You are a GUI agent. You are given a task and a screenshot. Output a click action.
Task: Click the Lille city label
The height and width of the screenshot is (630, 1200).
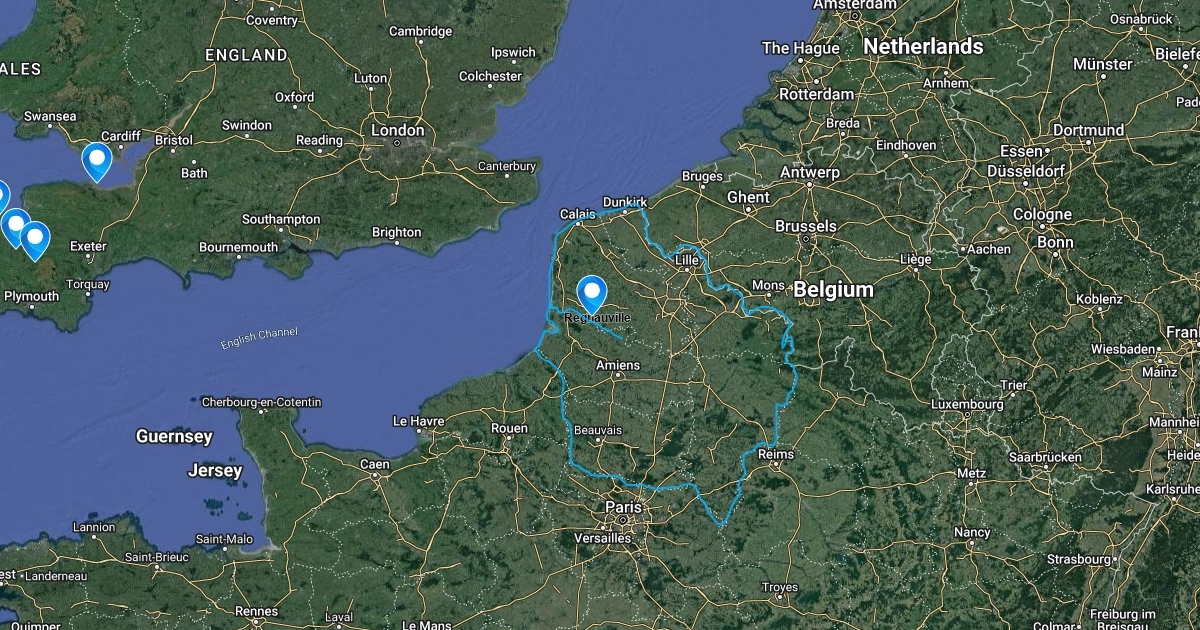coord(687,260)
